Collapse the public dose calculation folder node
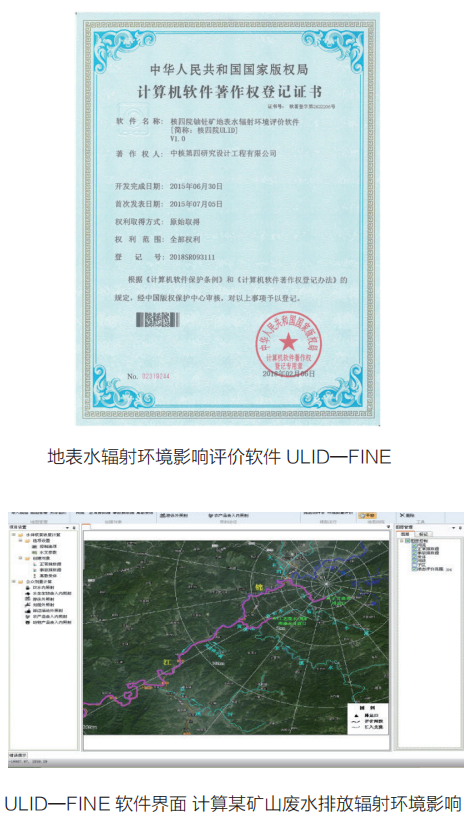474x828 pixels. click(x=14, y=581)
